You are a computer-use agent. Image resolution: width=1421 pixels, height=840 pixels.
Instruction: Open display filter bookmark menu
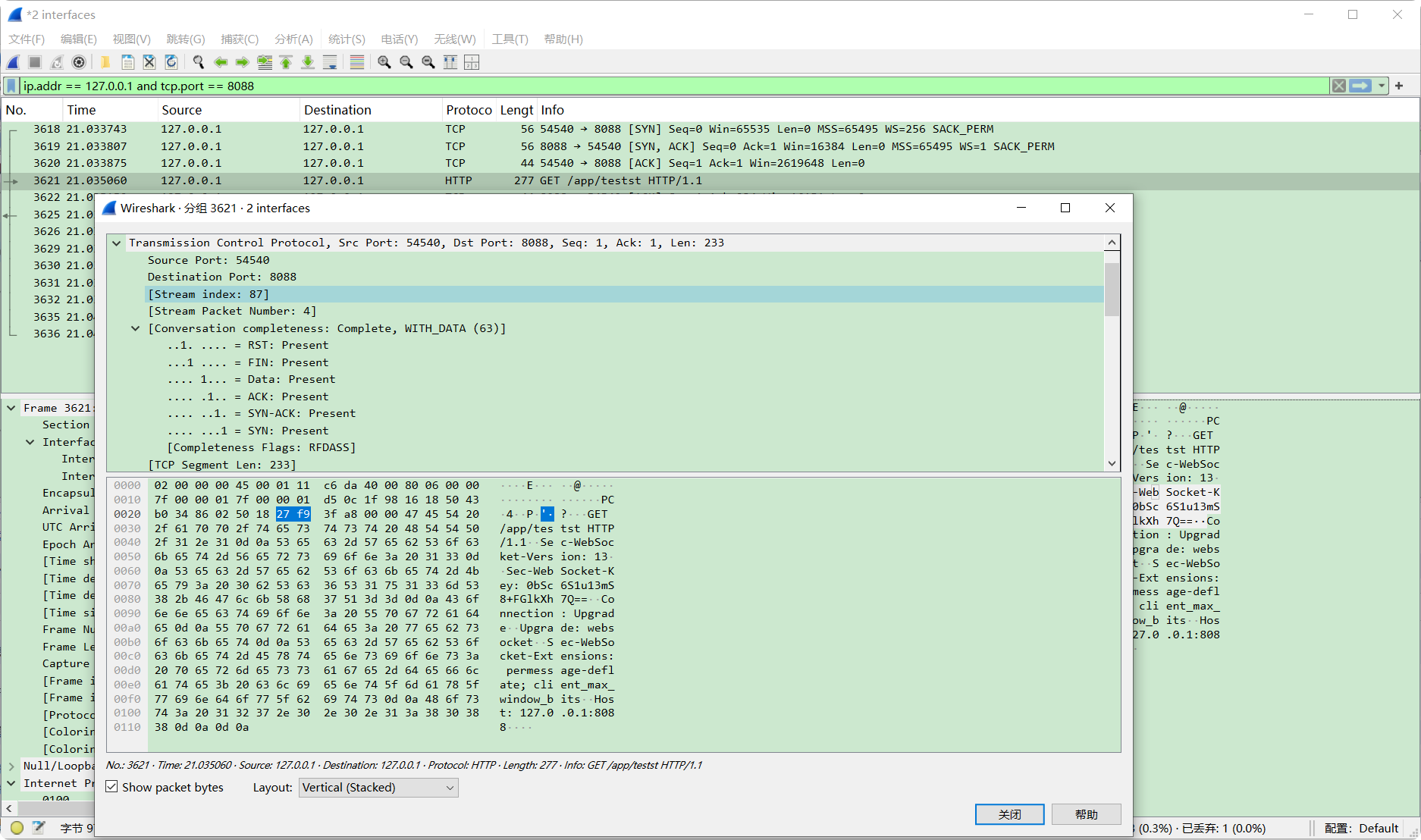coord(11,86)
